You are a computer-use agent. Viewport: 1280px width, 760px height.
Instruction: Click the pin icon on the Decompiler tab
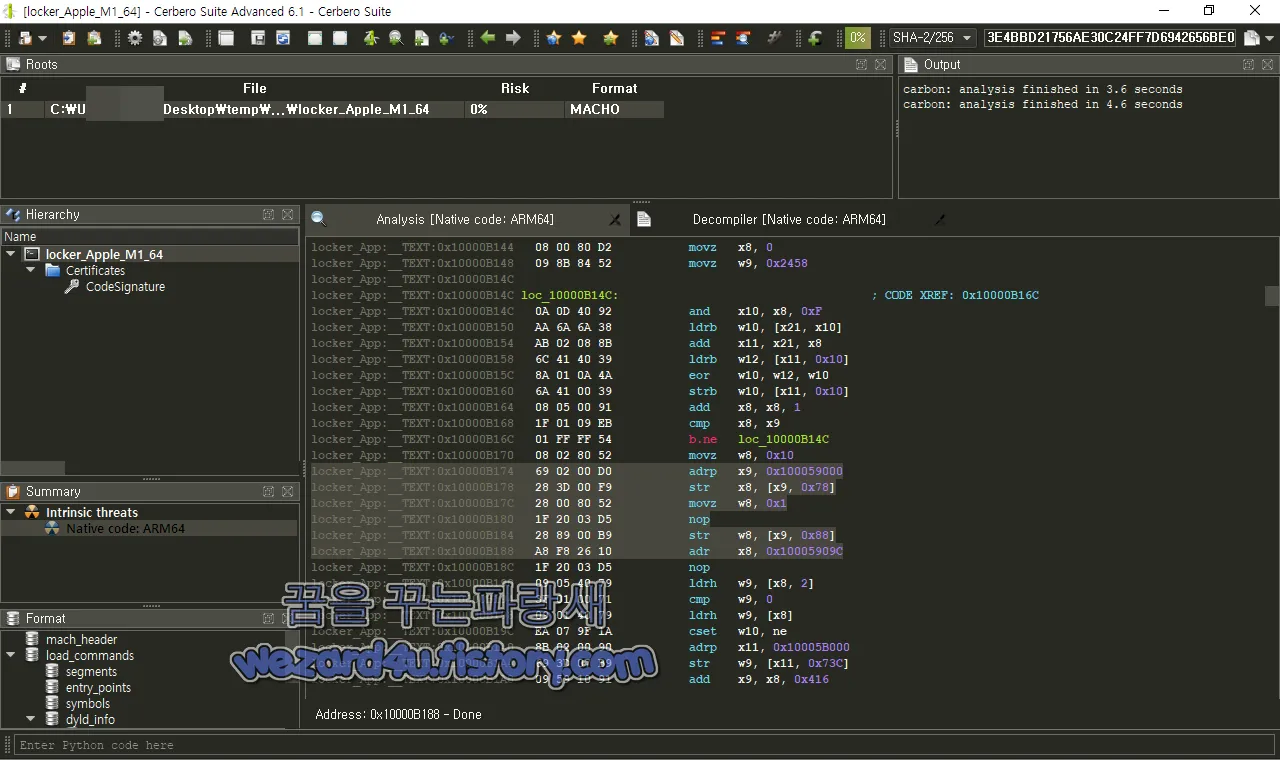click(940, 219)
